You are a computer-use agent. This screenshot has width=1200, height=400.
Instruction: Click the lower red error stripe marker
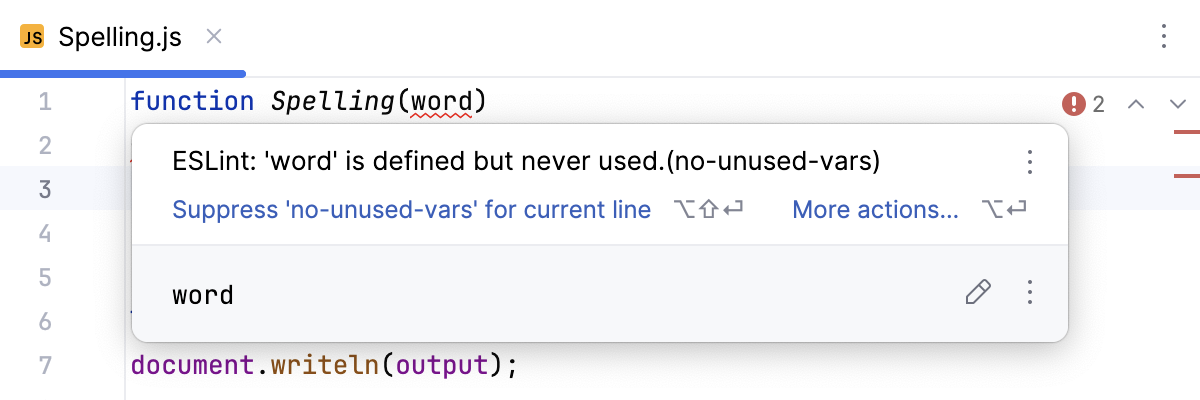(1186, 175)
